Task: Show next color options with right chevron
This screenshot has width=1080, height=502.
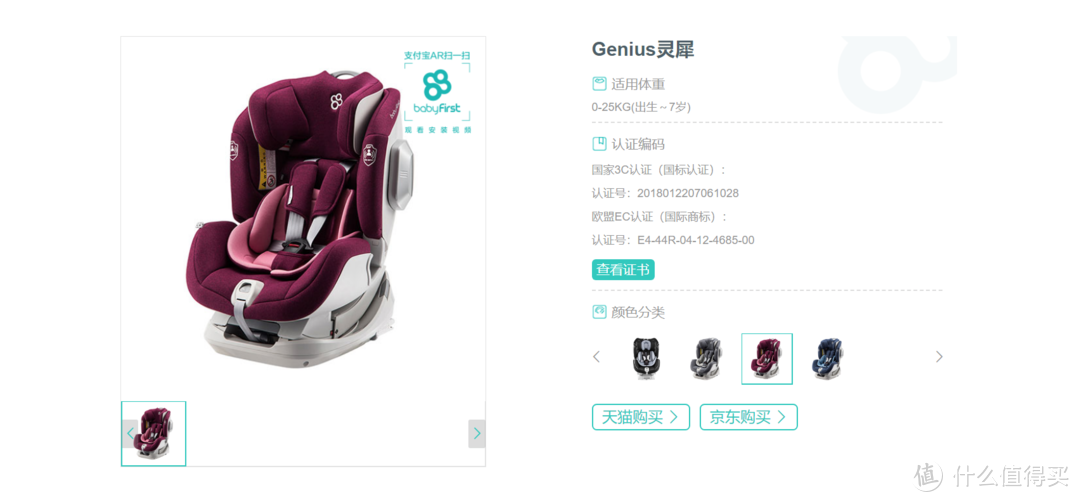Action: click(x=939, y=357)
